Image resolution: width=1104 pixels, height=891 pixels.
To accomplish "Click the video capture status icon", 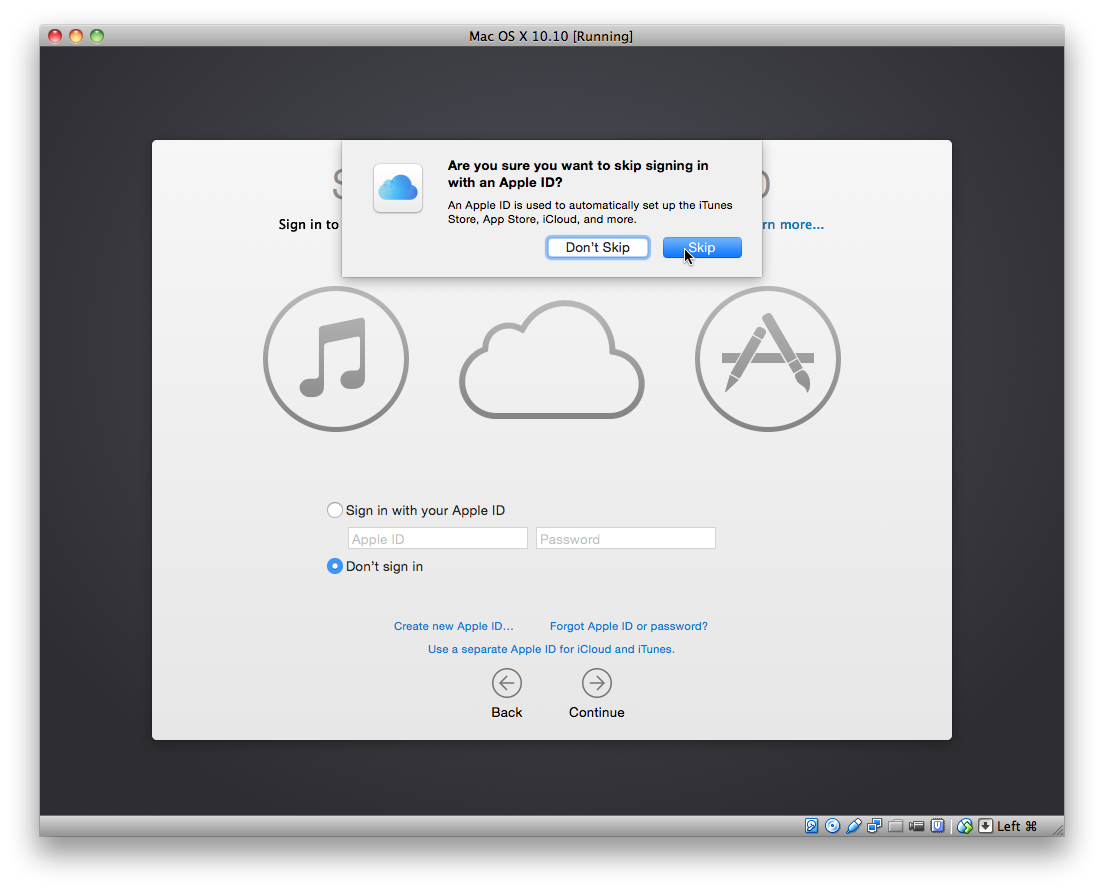I will click(x=916, y=826).
